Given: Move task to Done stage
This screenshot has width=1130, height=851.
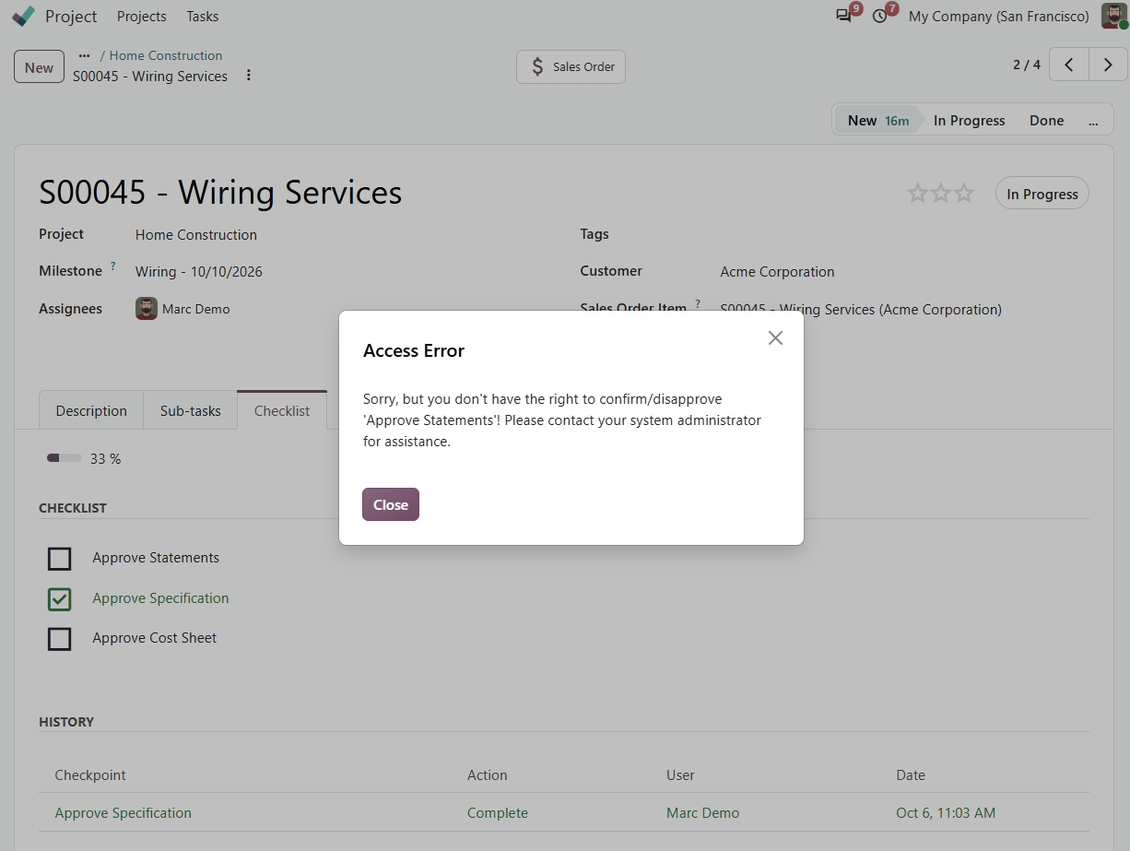Looking at the screenshot, I should (1046, 120).
